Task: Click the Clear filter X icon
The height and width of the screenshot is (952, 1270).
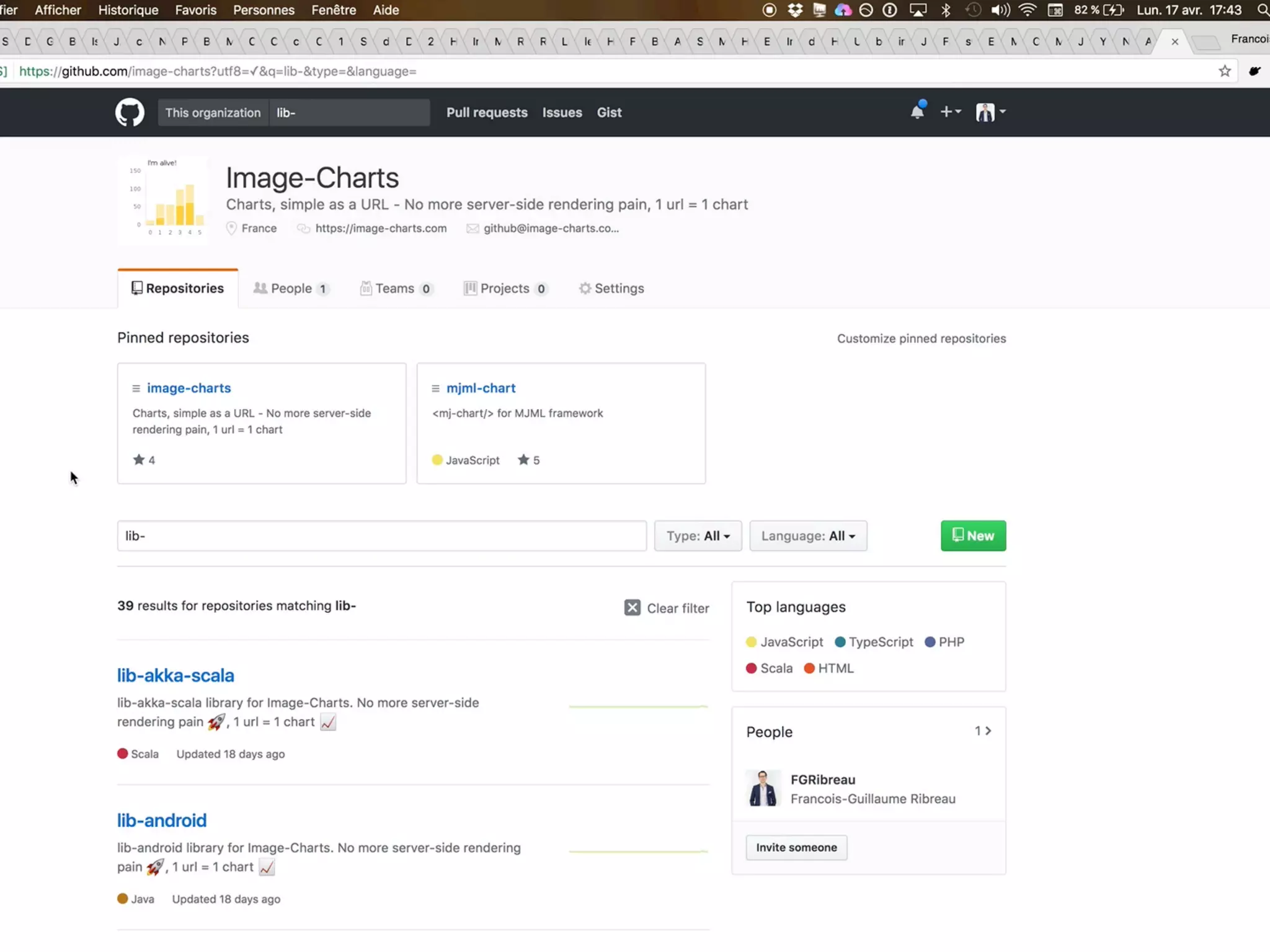Action: tap(632, 607)
